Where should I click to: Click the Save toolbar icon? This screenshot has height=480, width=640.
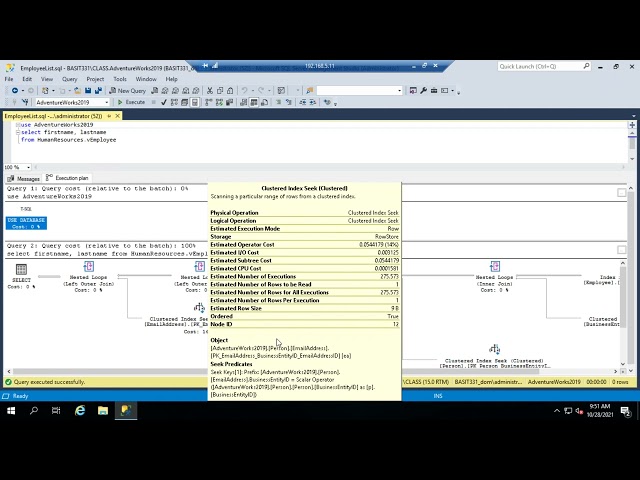(x=88, y=91)
